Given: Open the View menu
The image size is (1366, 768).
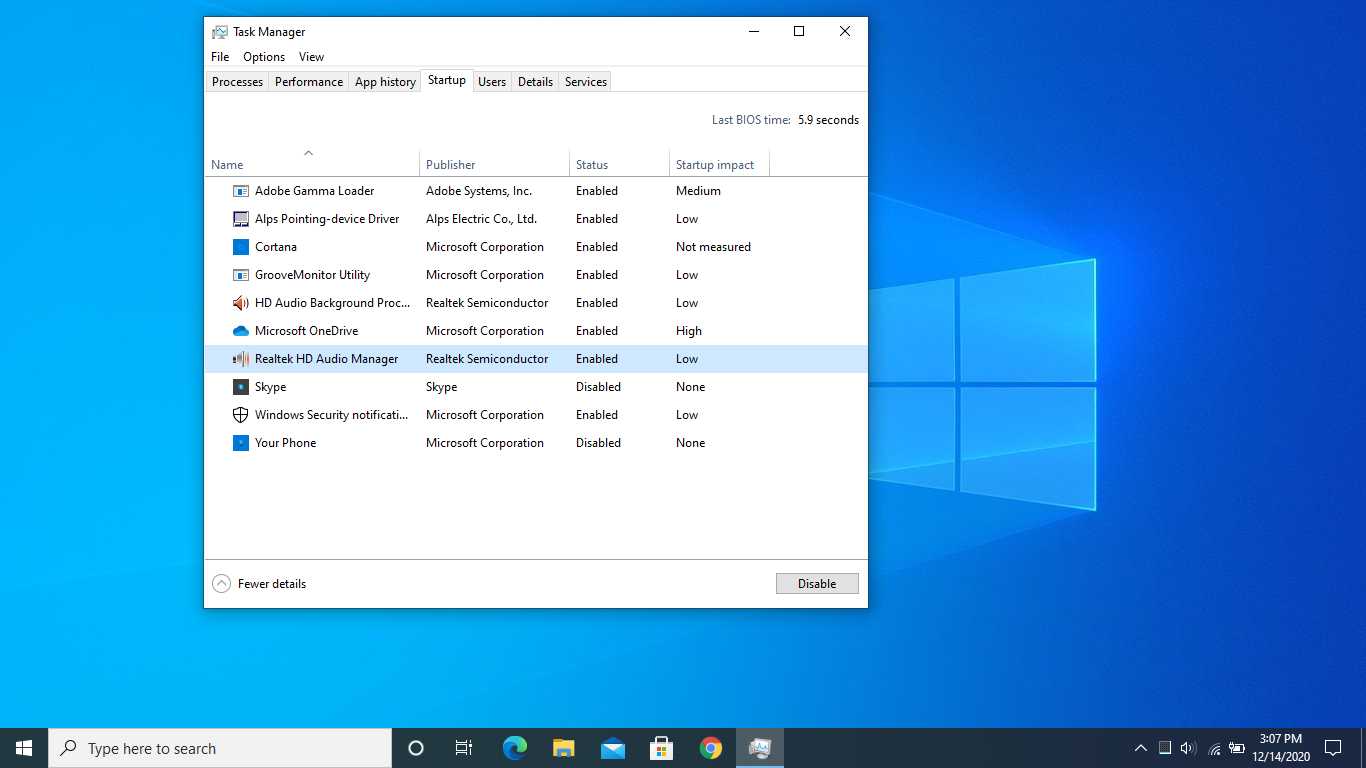Looking at the screenshot, I should pyautogui.click(x=311, y=57).
